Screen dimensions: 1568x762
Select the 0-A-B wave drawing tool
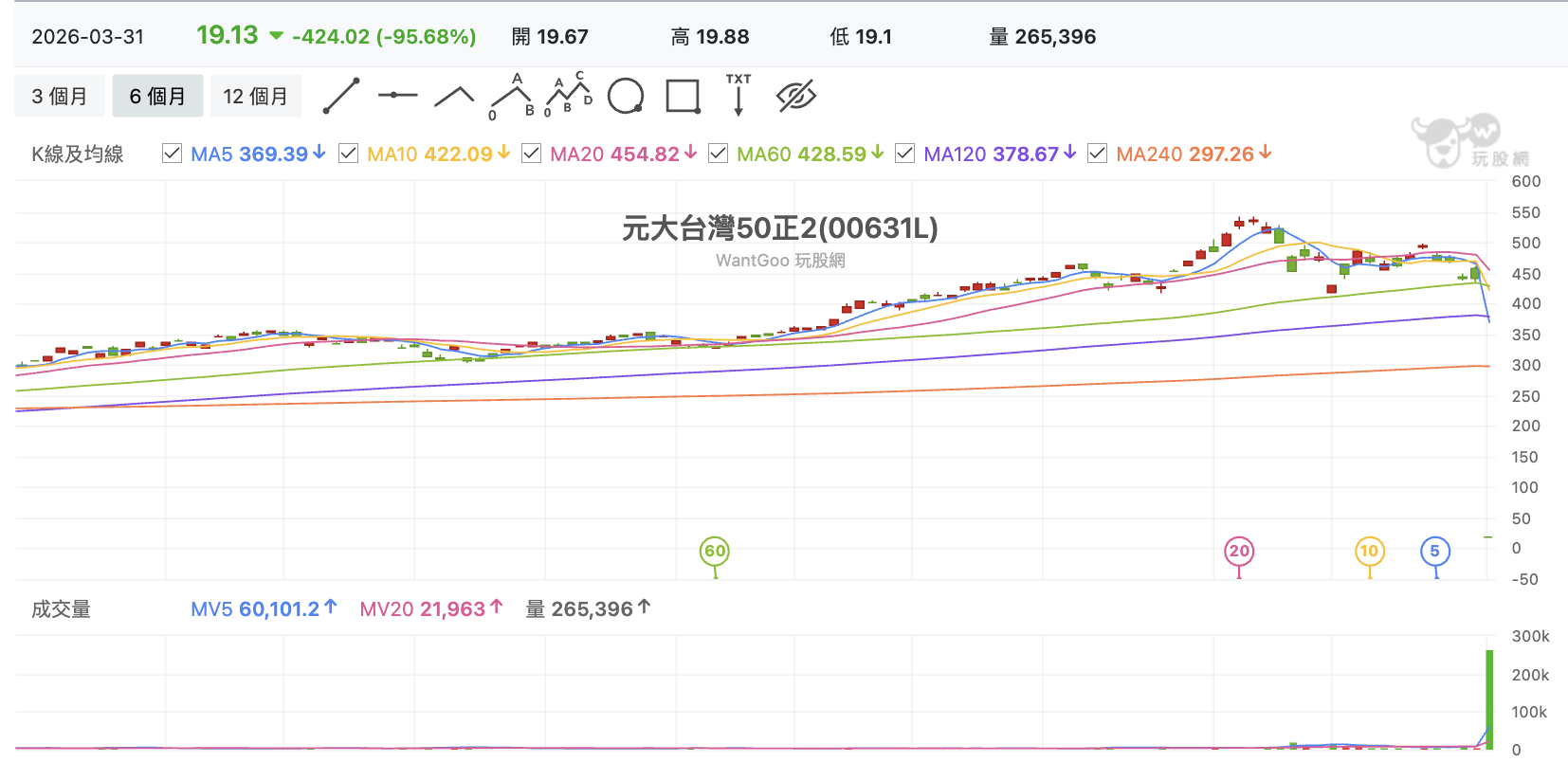pos(512,96)
